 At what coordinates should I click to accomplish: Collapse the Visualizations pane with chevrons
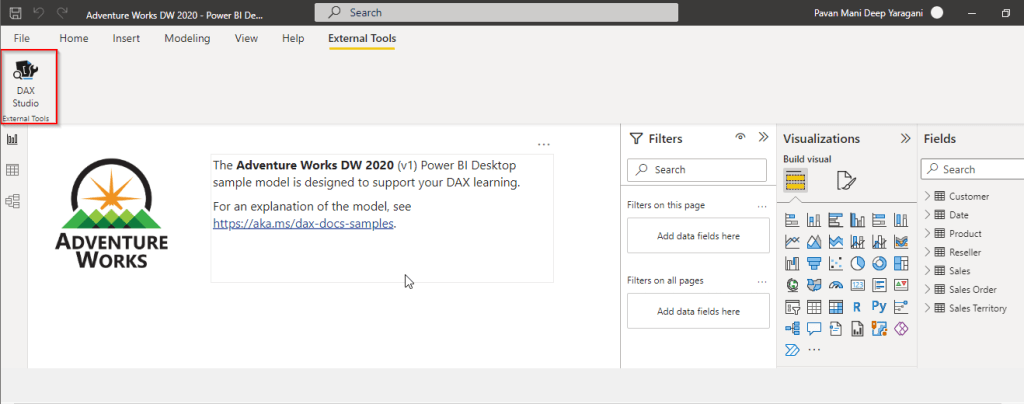click(905, 139)
